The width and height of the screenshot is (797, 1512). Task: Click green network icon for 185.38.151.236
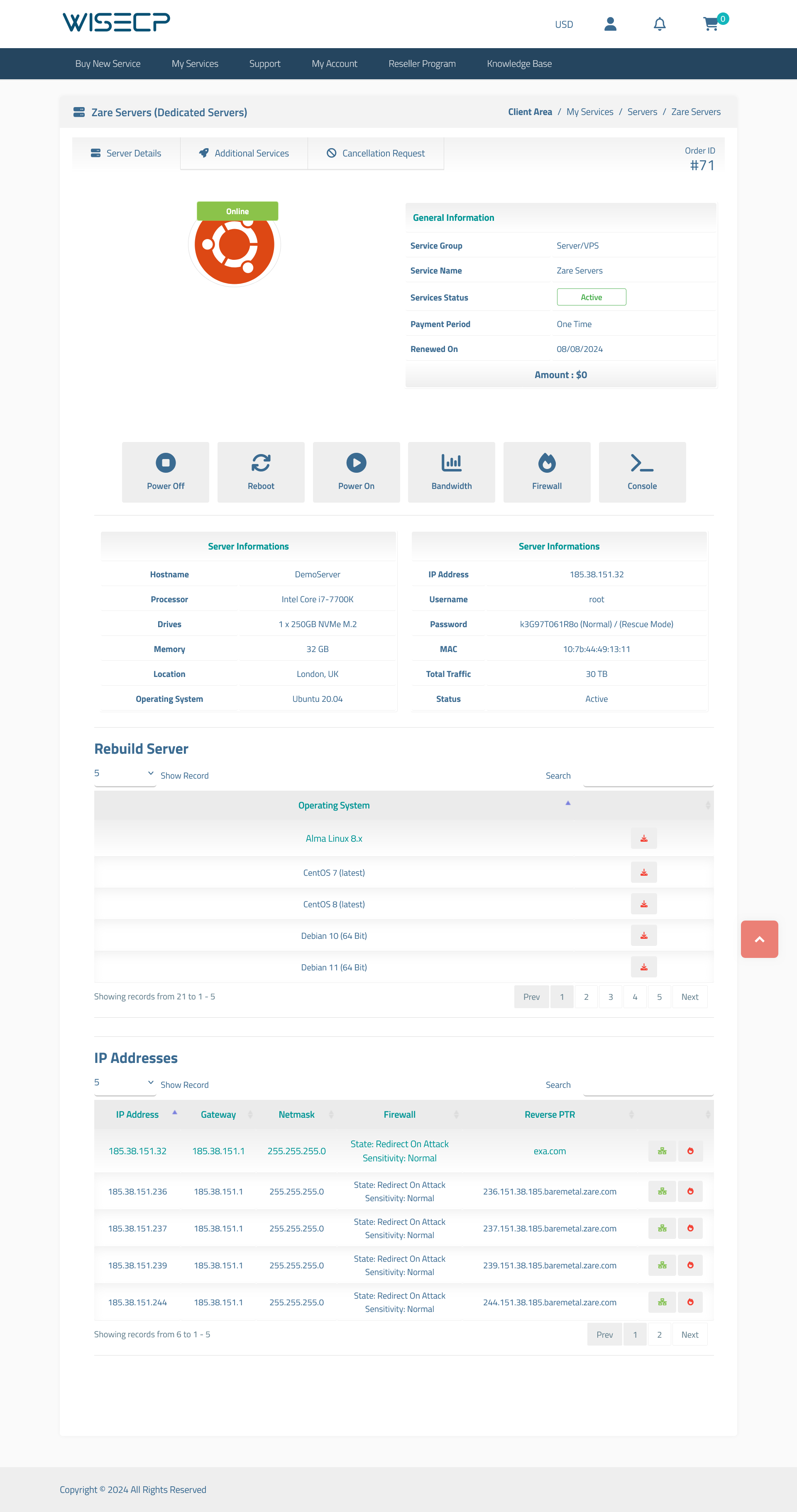point(662,1192)
